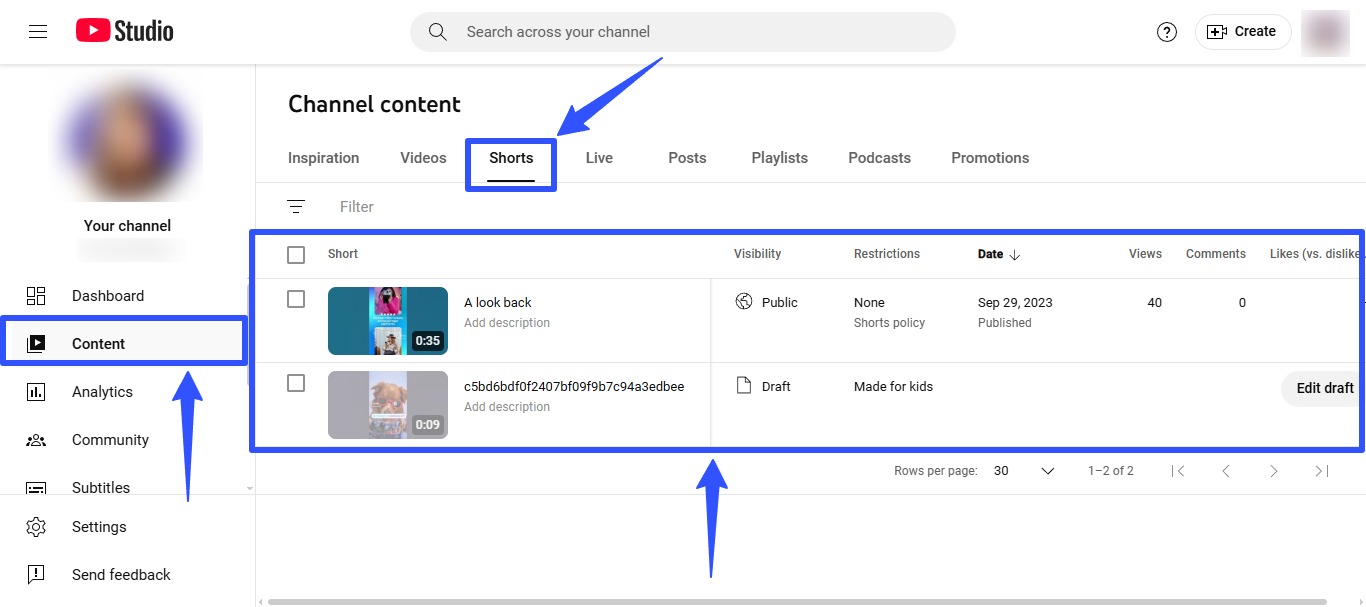Screen dimensions: 1366x607
Task: Click the Create button
Action: 1242,31
